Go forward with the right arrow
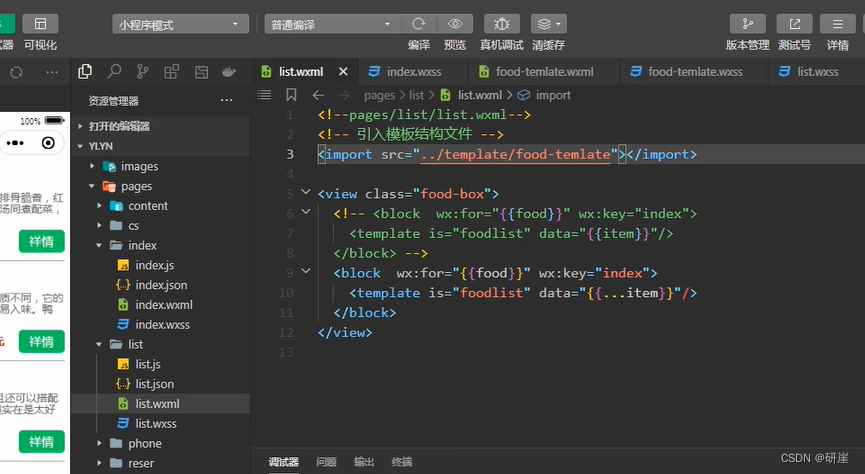This screenshot has height=474, width=865. 343,95
